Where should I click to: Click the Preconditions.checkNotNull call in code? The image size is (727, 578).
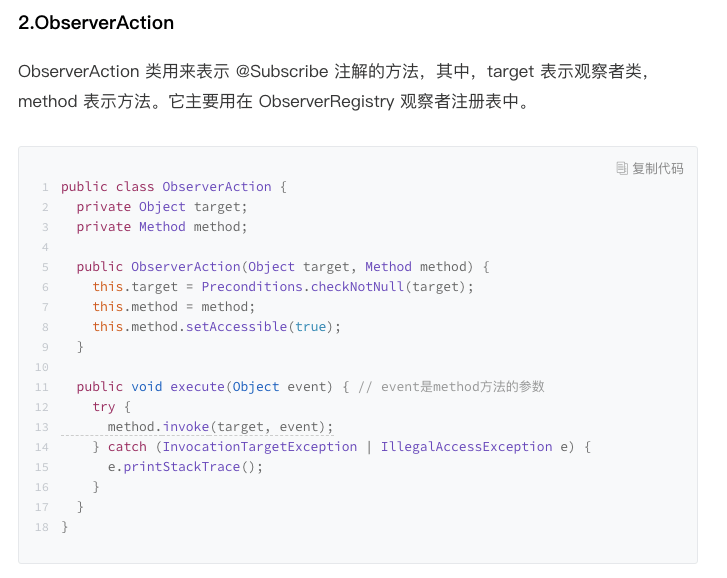tap(299, 287)
